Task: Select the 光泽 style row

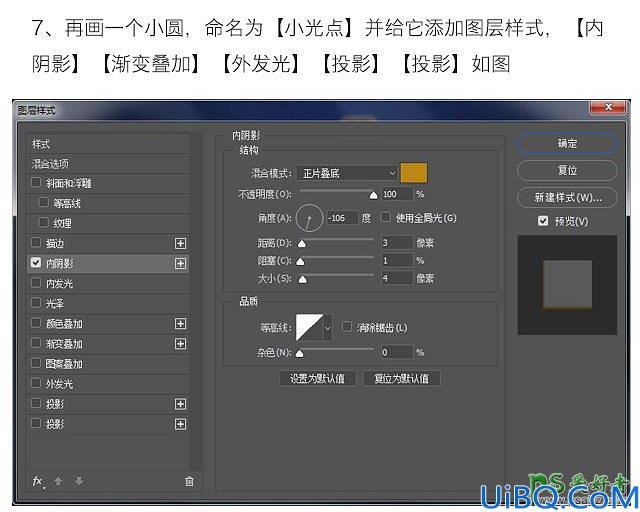Action: tap(108, 303)
